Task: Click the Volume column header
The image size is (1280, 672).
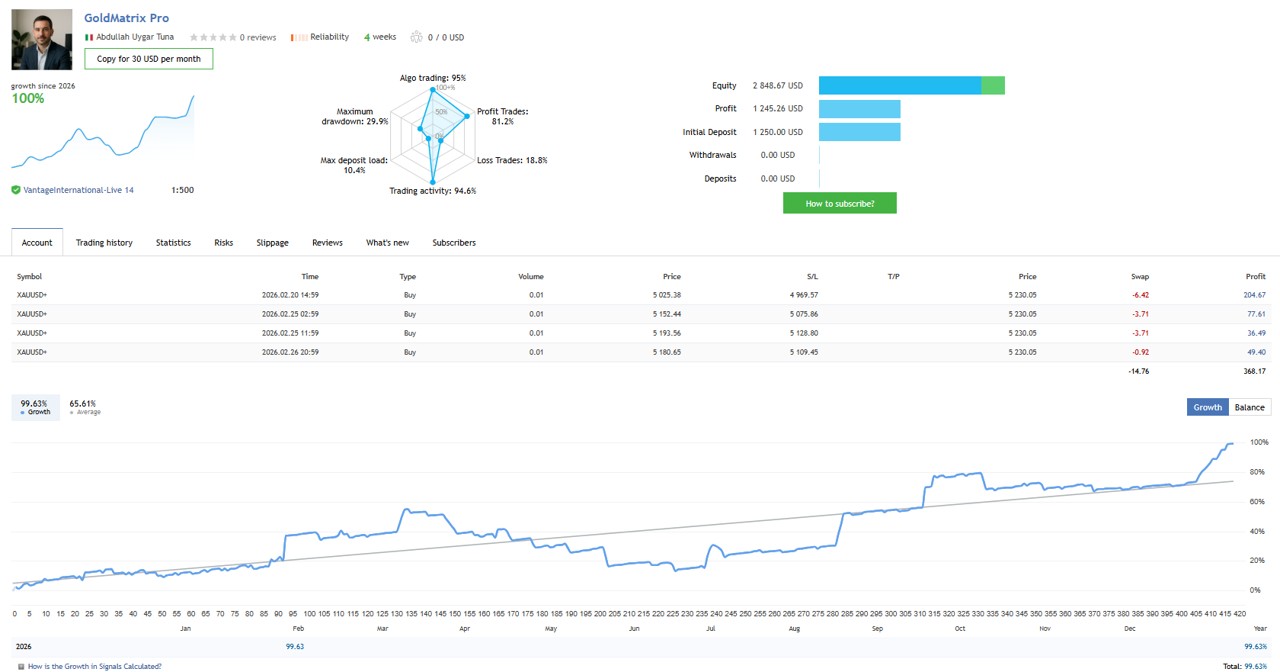Action: (x=531, y=276)
